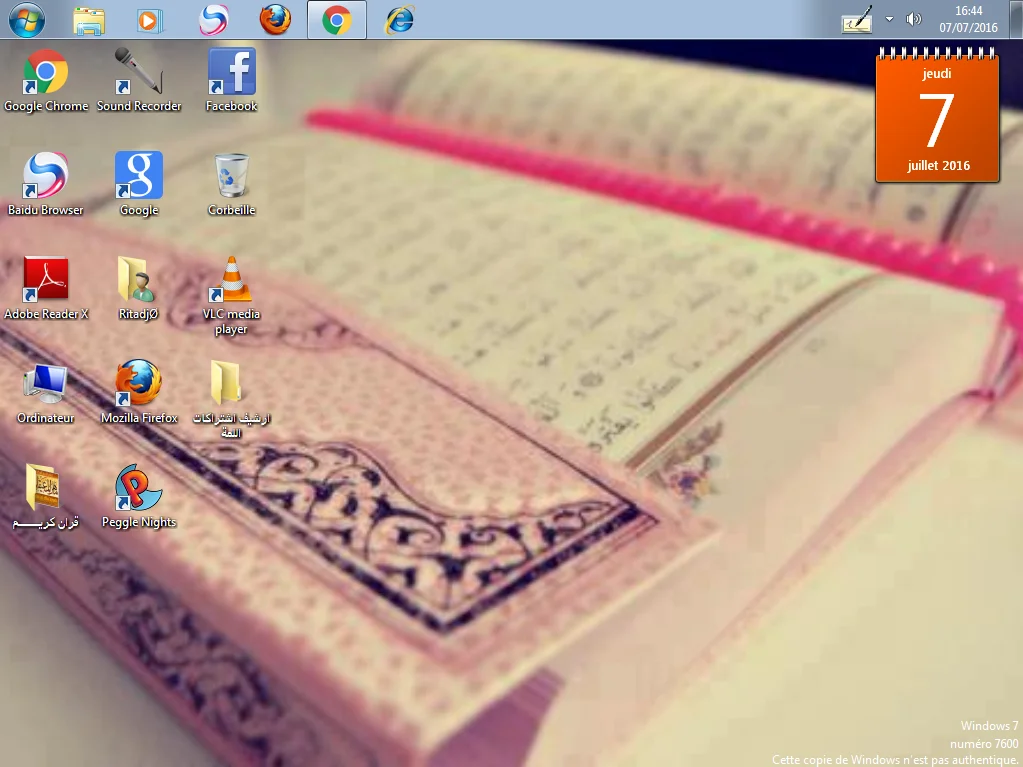The width and height of the screenshot is (1023, 767).
Task: Select the Quran folder with Arabic name
Action: [x=45, y=489]
